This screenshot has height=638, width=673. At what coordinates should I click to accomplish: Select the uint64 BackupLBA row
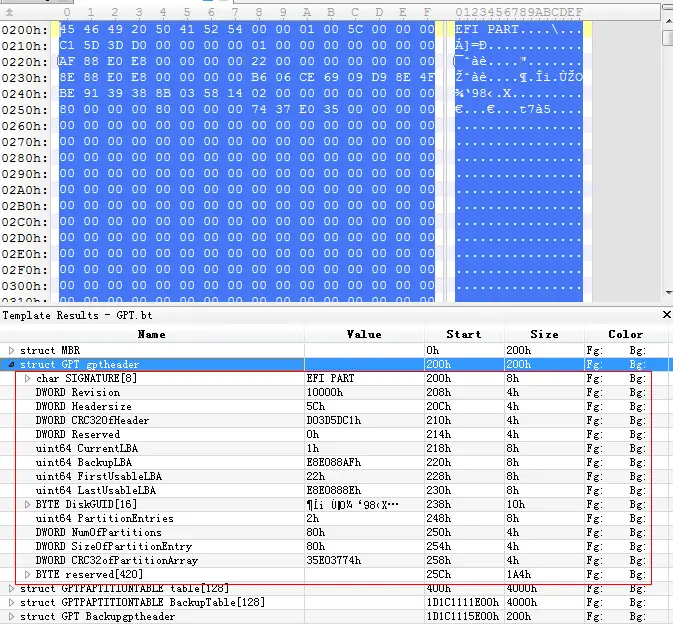tap(333, 462)
